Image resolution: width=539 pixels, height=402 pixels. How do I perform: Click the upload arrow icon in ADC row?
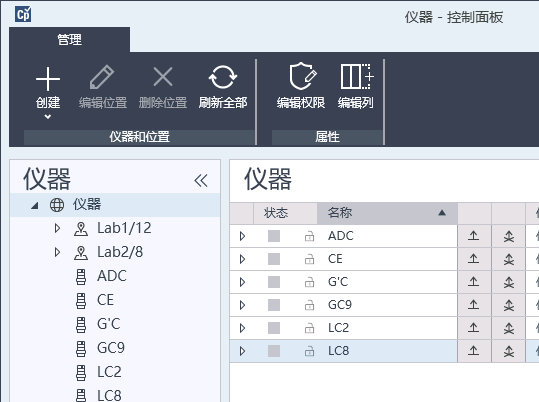474,236
